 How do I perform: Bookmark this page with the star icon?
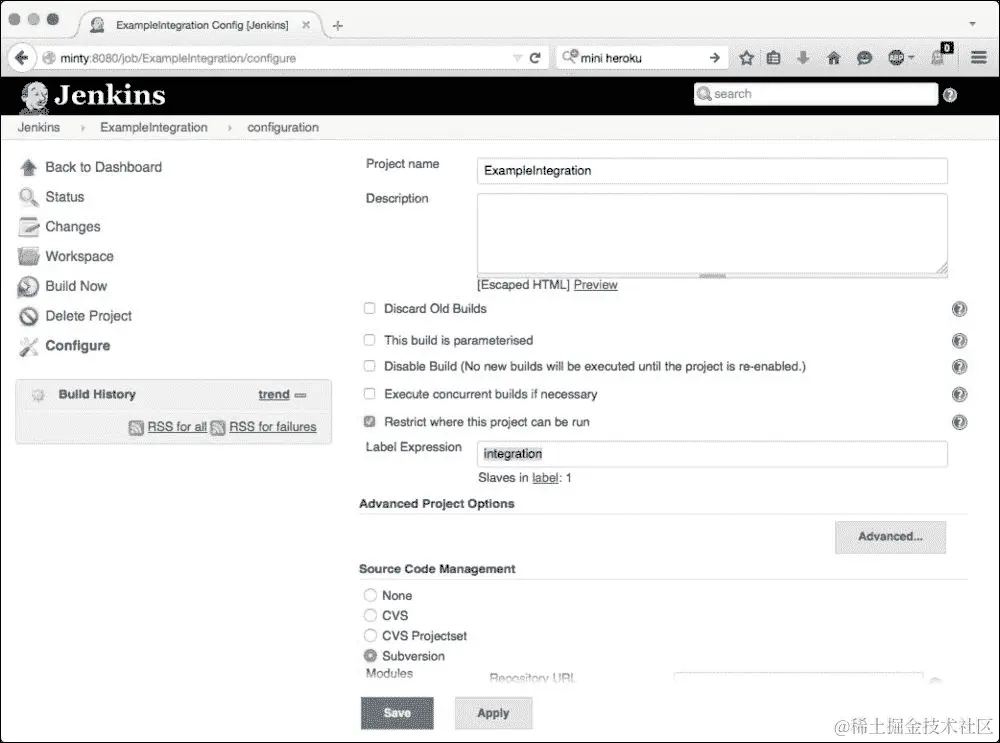(x=746, y=58)
